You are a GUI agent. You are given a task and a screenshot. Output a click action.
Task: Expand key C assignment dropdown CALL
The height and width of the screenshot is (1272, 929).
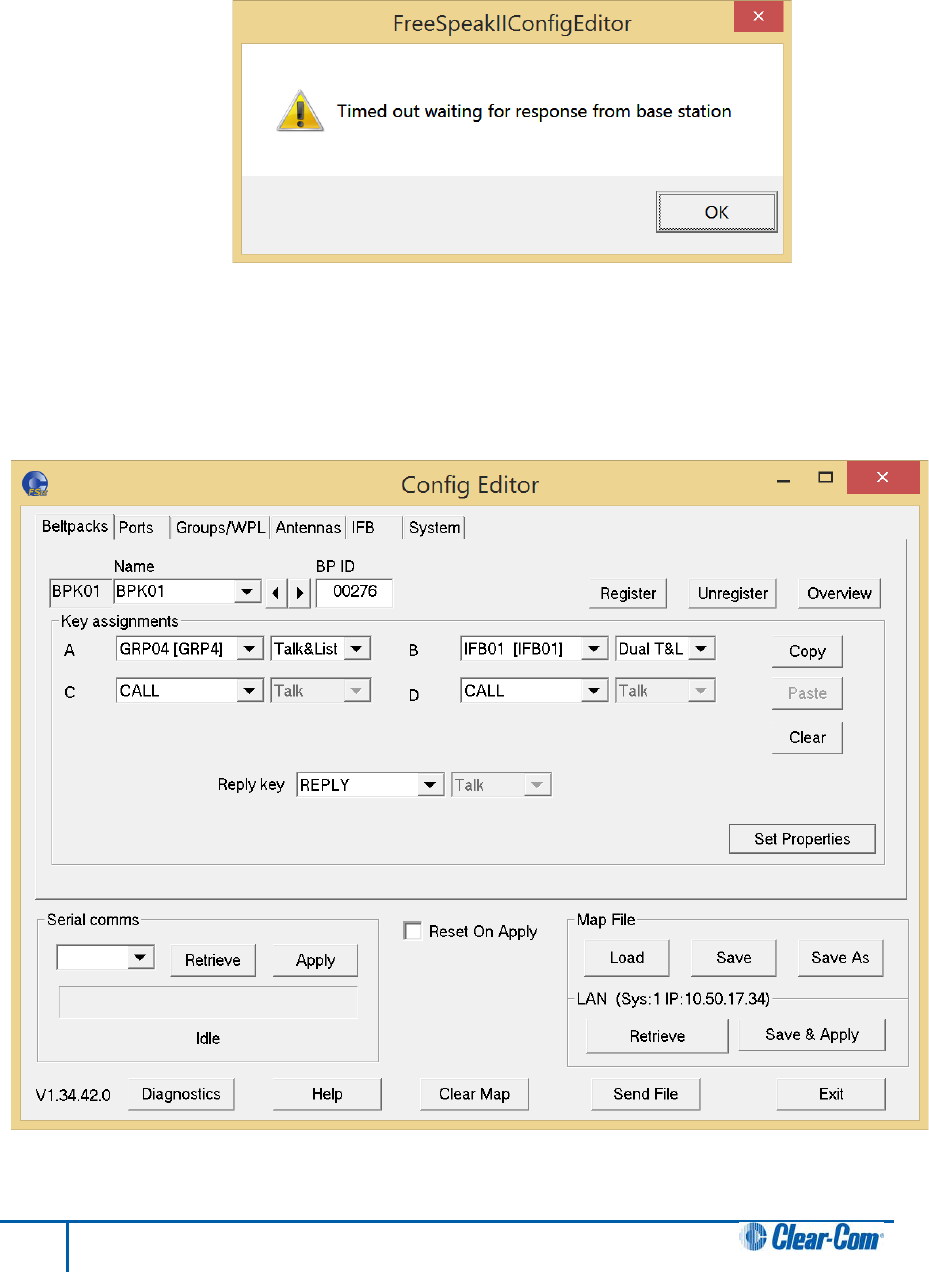(252, 691)
